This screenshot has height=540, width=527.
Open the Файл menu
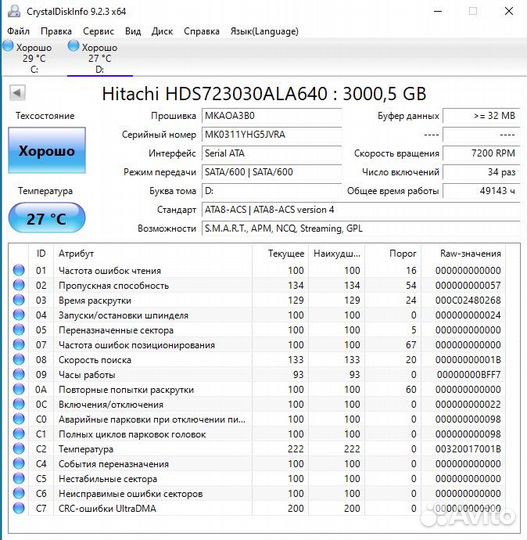[18, 31]
